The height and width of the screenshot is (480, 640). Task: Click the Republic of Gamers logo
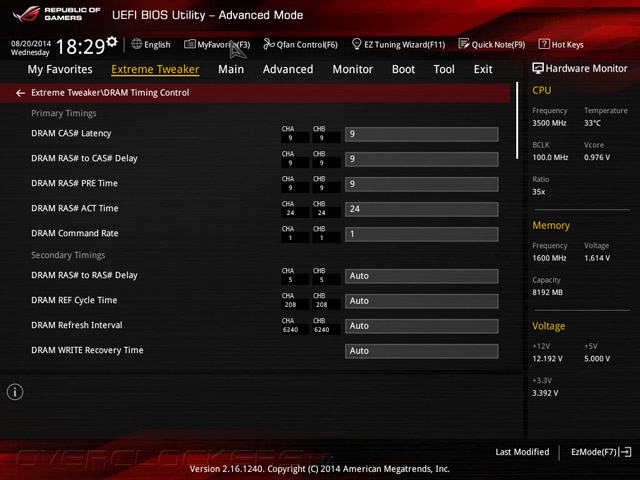[56, 14]
